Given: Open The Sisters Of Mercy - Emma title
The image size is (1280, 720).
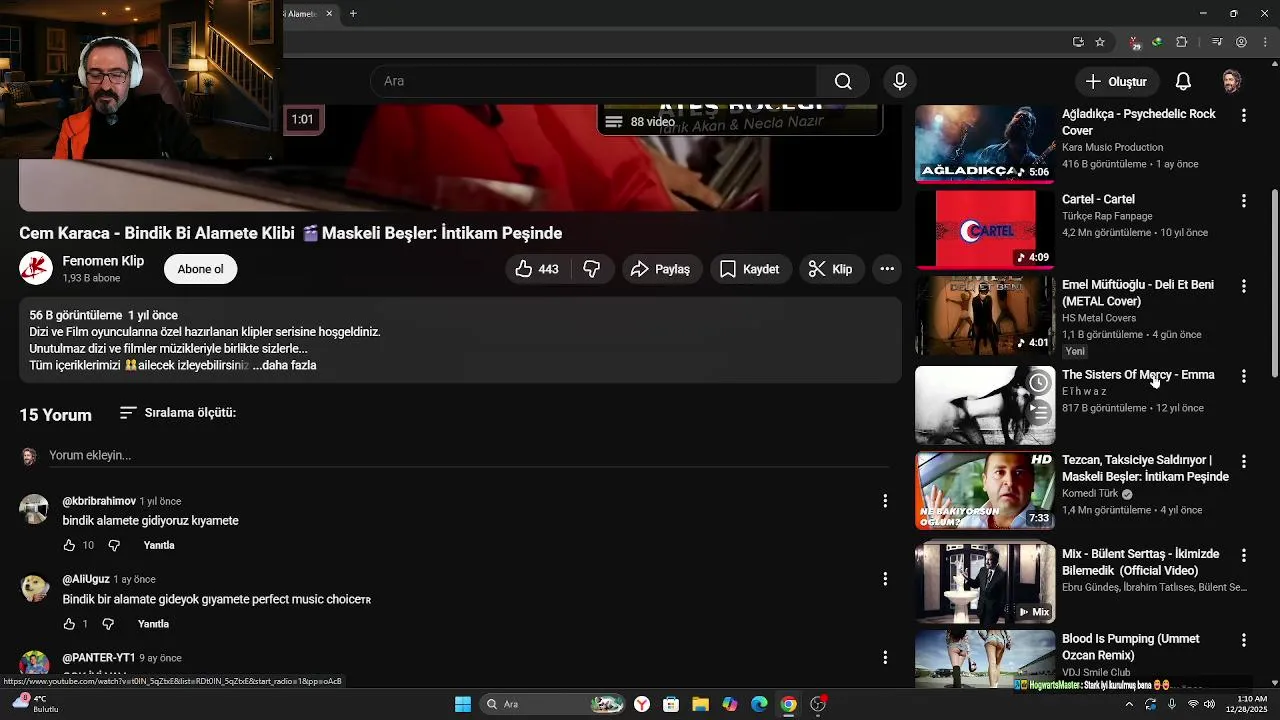Looking at the screenshot, I should point(1138,375).
